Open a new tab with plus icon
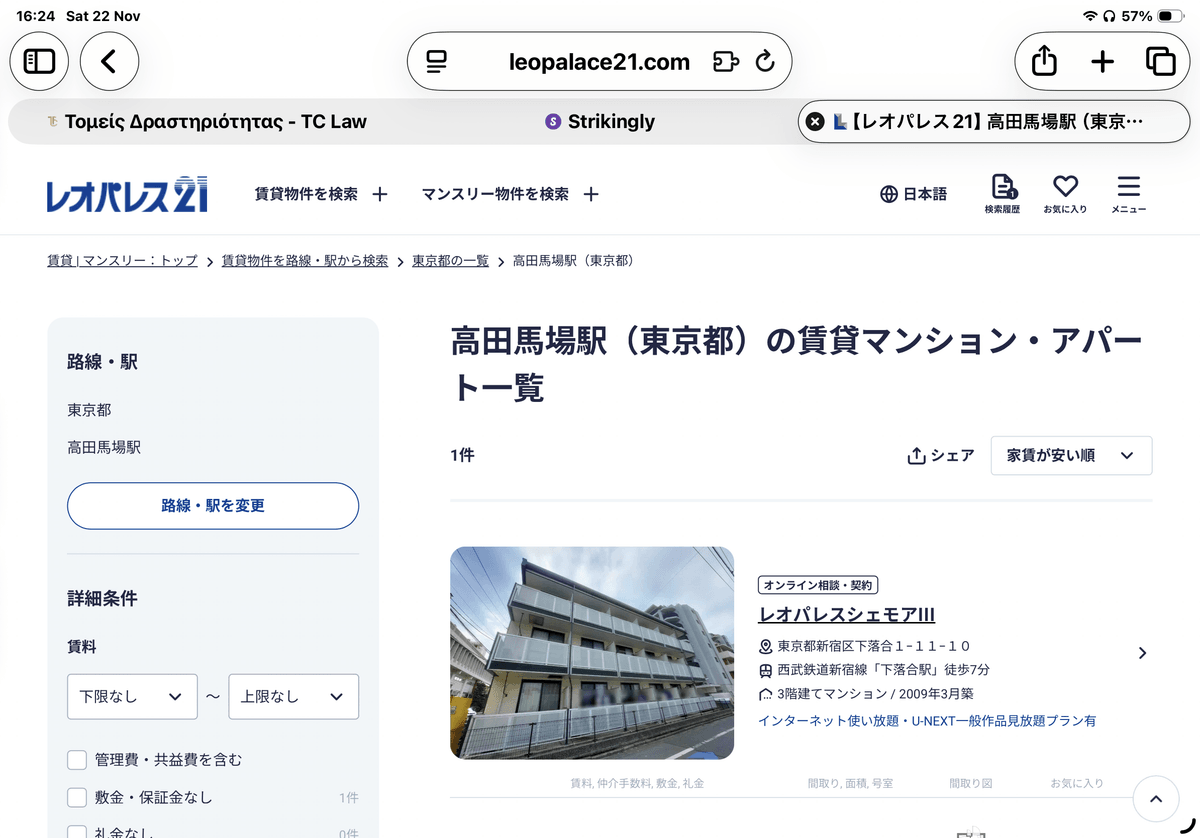The image size is (1200, 838). (x=1102, y=62)
